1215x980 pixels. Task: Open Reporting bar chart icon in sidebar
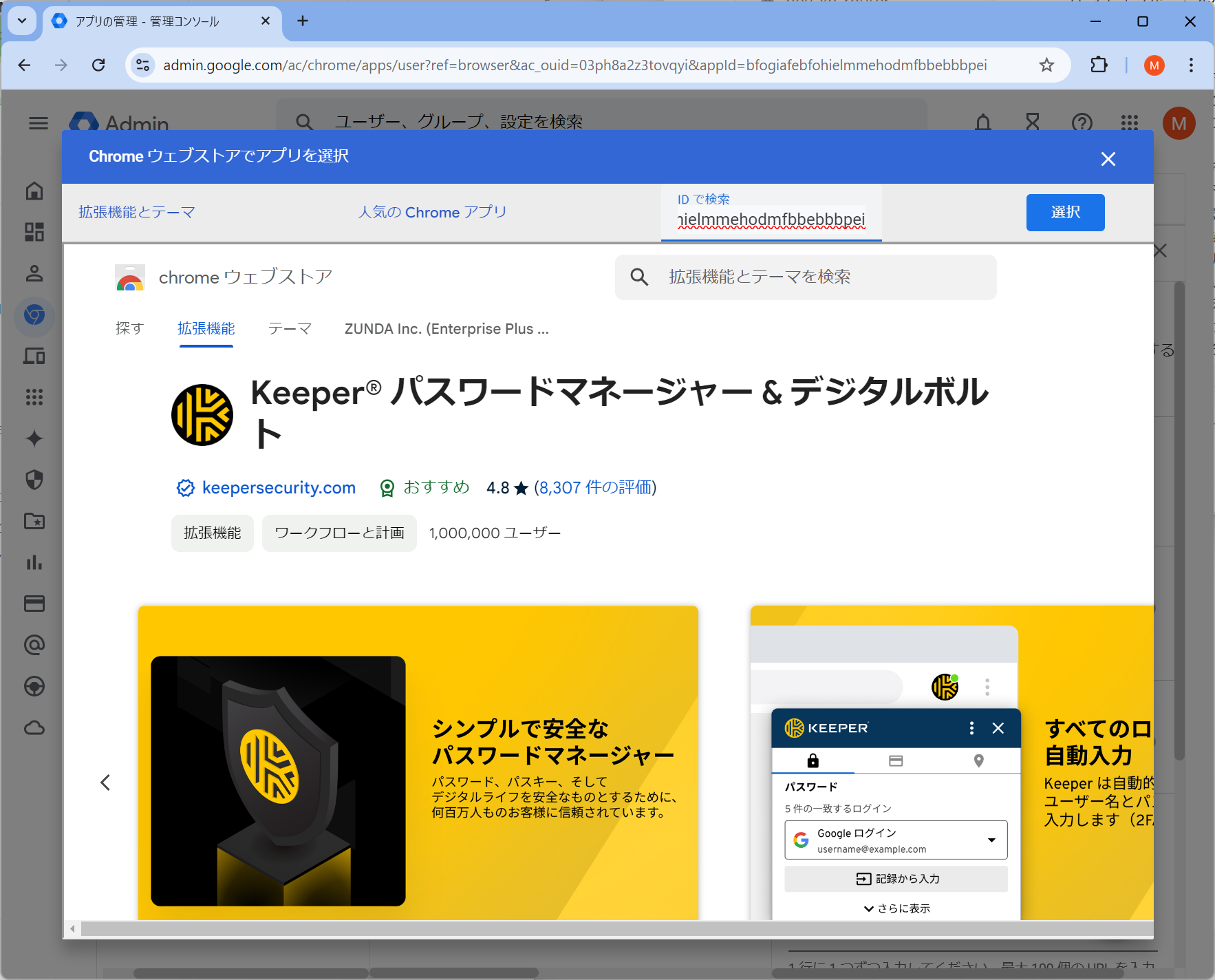(34, 562)
